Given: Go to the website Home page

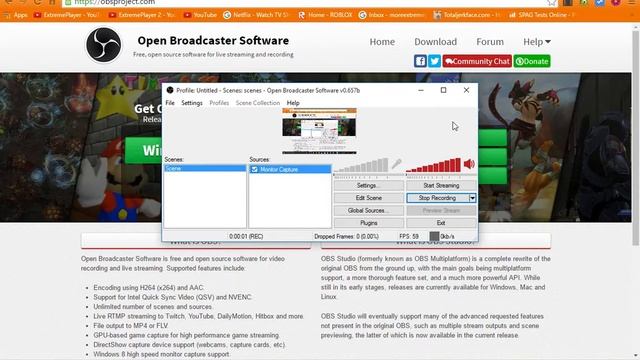Looking at the screenshot, I should pyautogui.click(x=382, y=42).
